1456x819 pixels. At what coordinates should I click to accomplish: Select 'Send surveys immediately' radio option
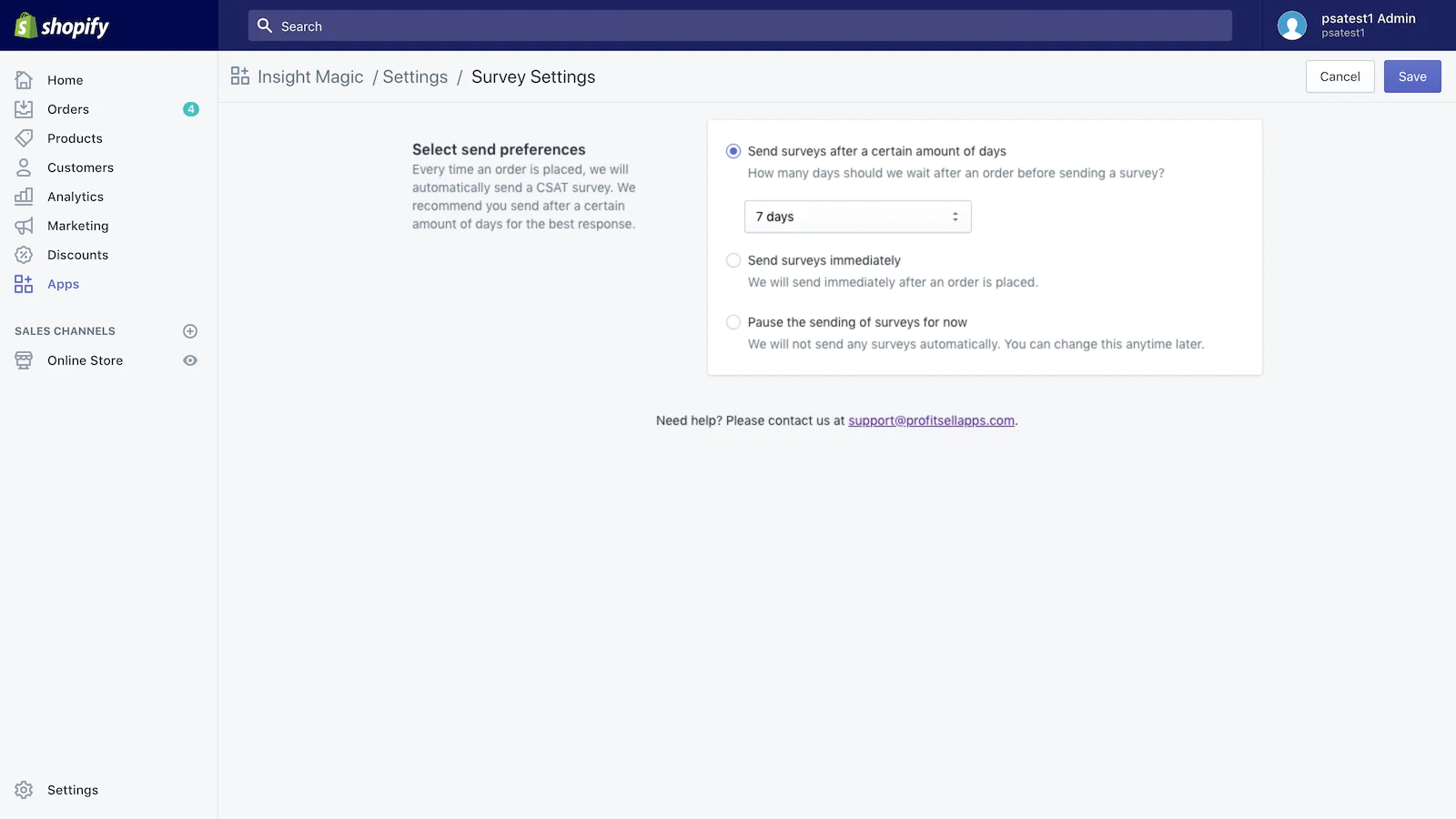click(x=733, y=260)
